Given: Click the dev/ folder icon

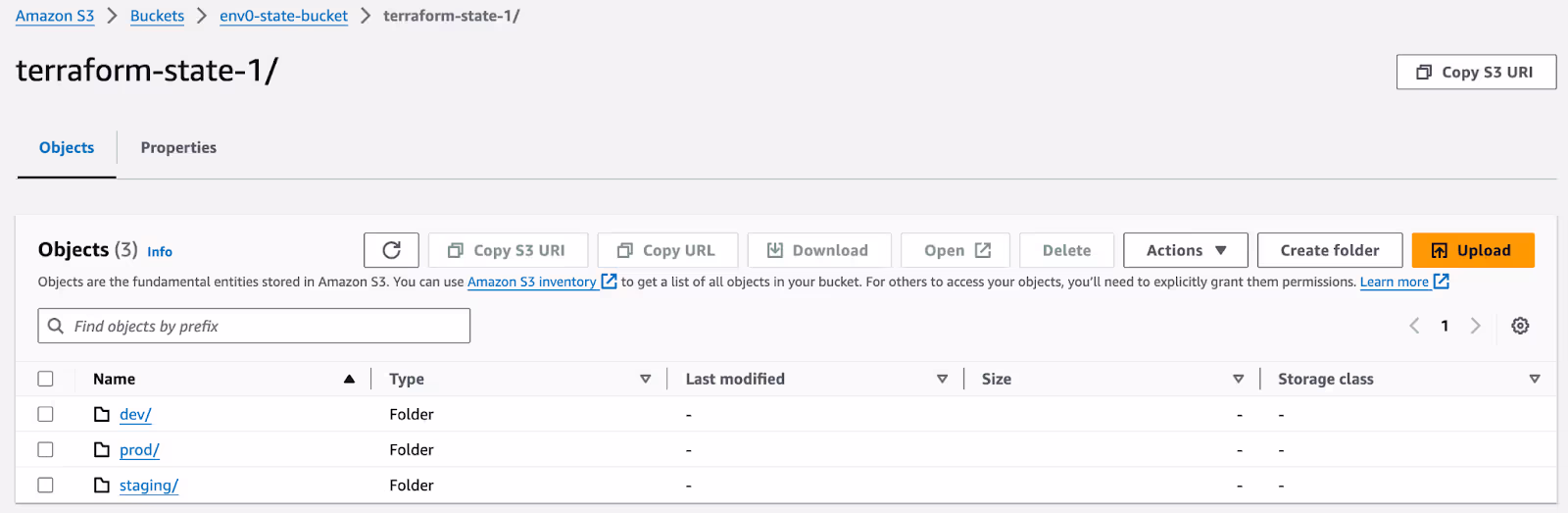Looking at the screenshot, I should click(x=102, y=414).
